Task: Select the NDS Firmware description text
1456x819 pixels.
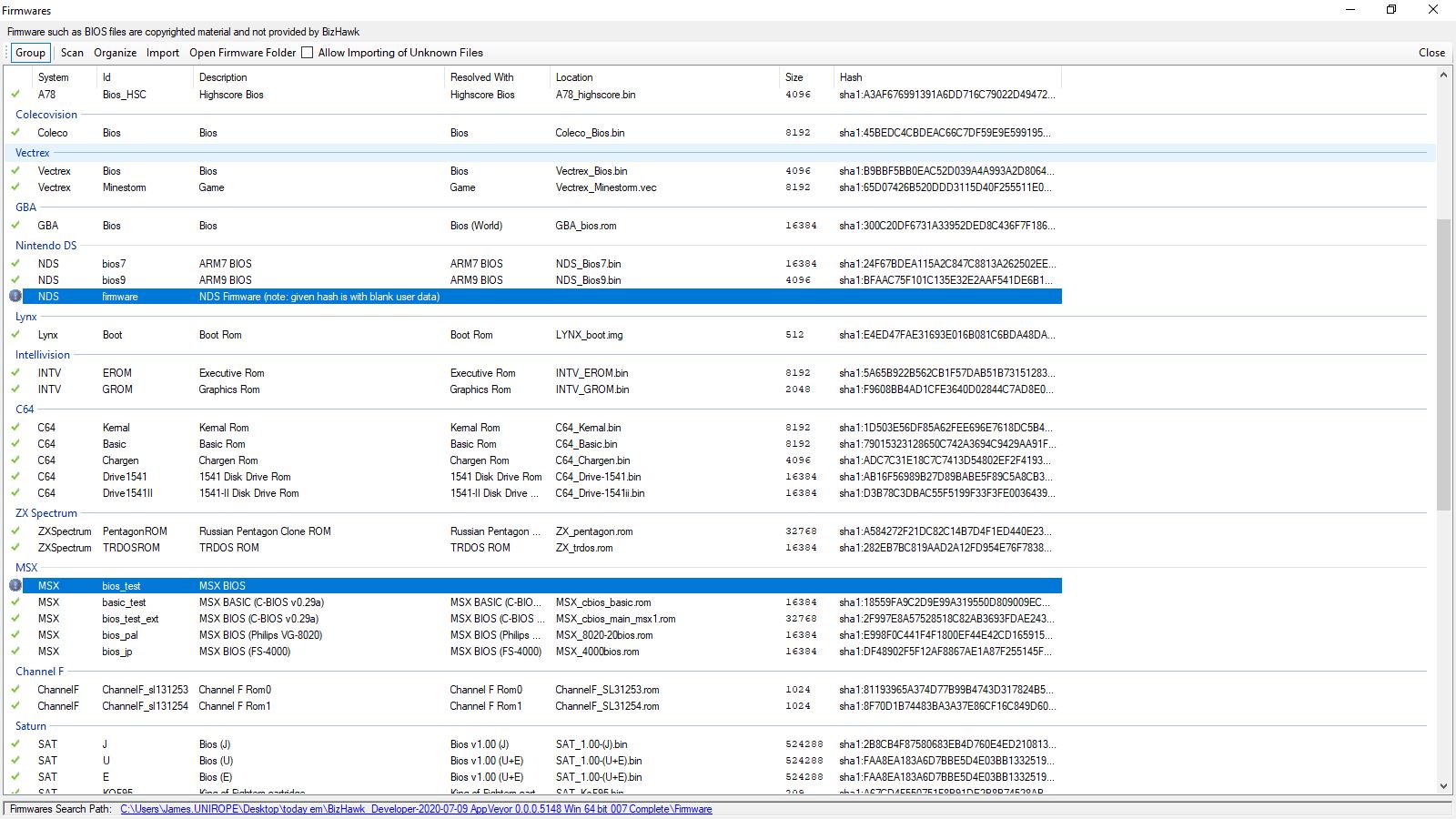Action: click(319, 297)
